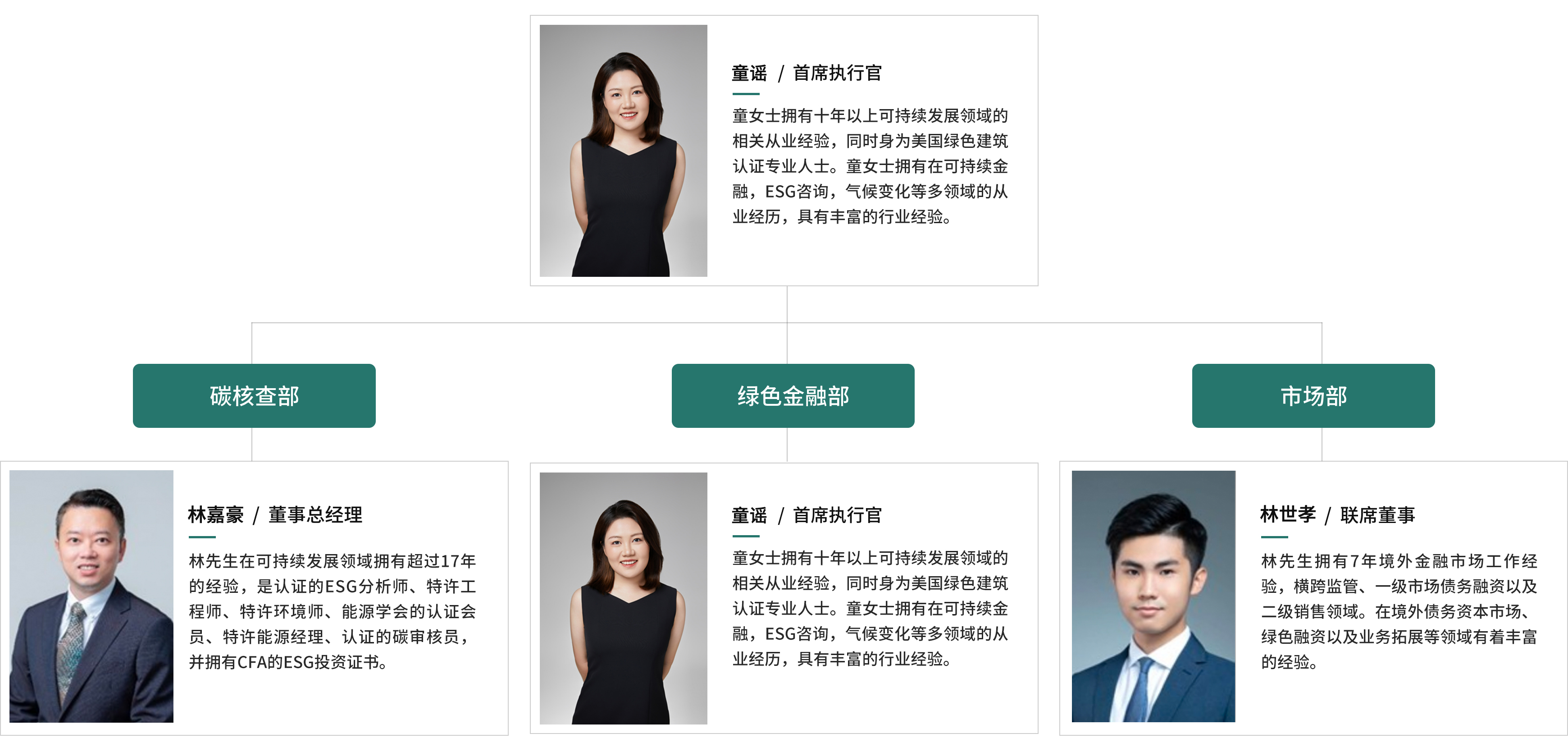Image resolution: width=1568 pixels, height=752 pixels.
Task: Click the green underline in the top card
Action: tap(746, 94)
